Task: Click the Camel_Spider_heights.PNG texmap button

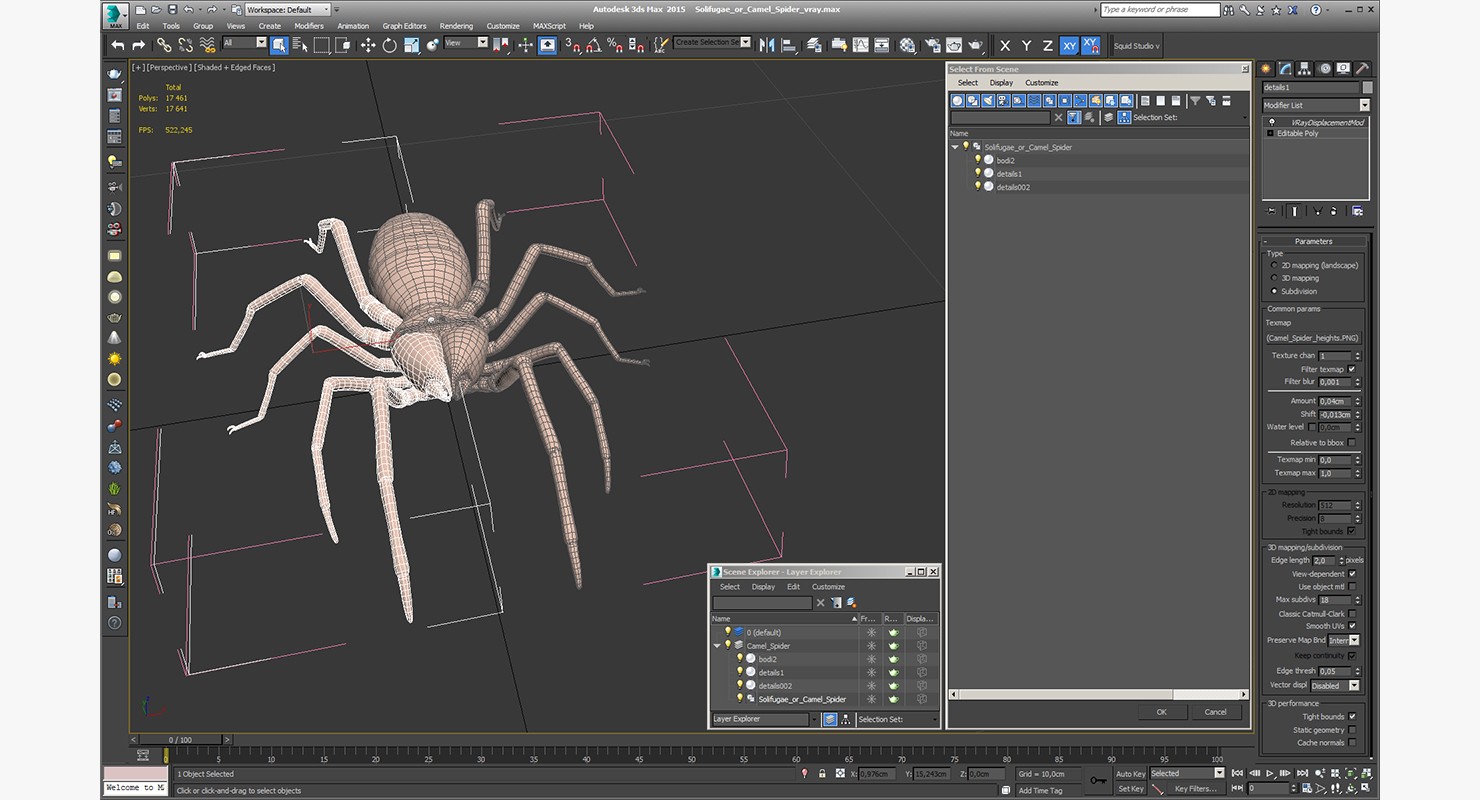Action: [x=1313, y=338]
